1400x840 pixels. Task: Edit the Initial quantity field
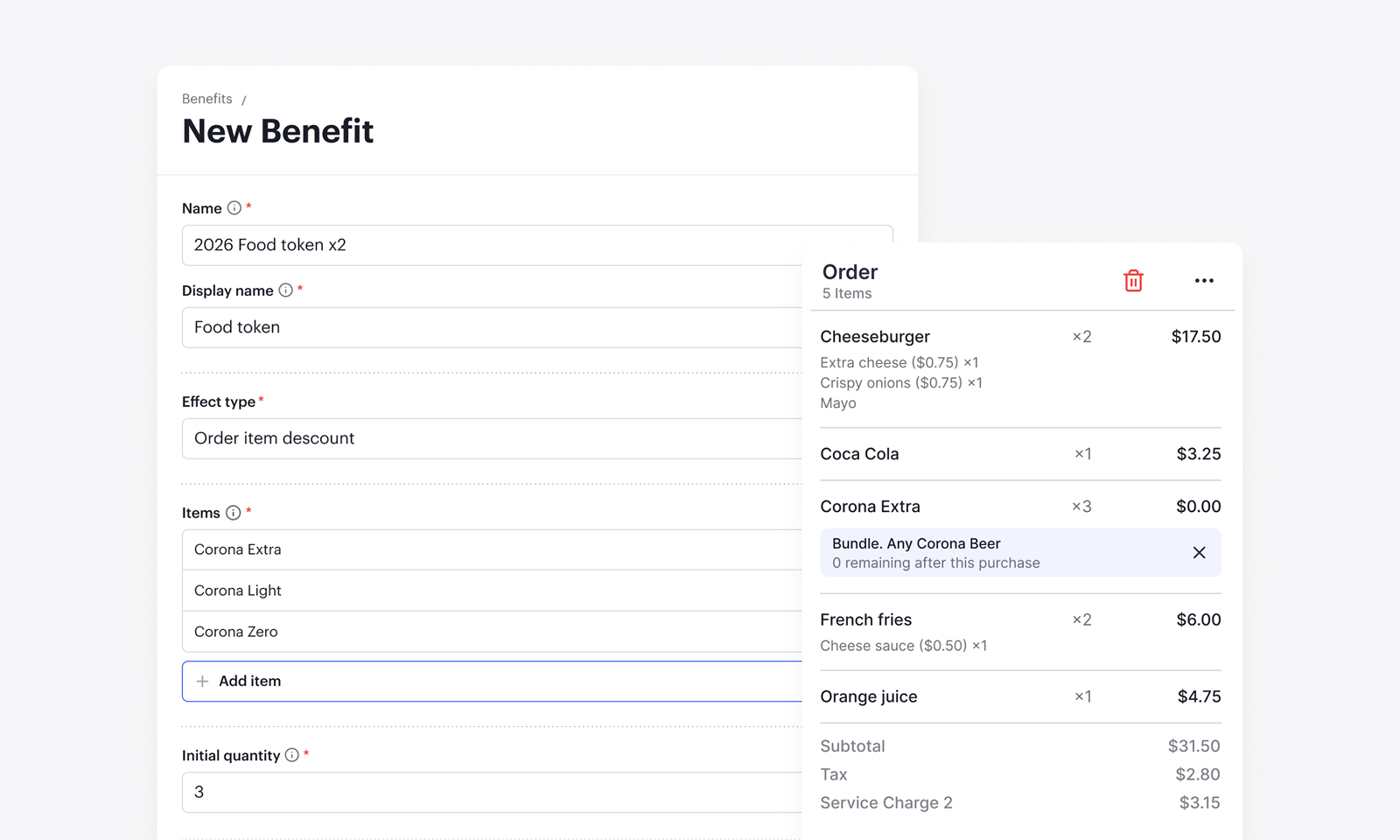coord(492,792)
